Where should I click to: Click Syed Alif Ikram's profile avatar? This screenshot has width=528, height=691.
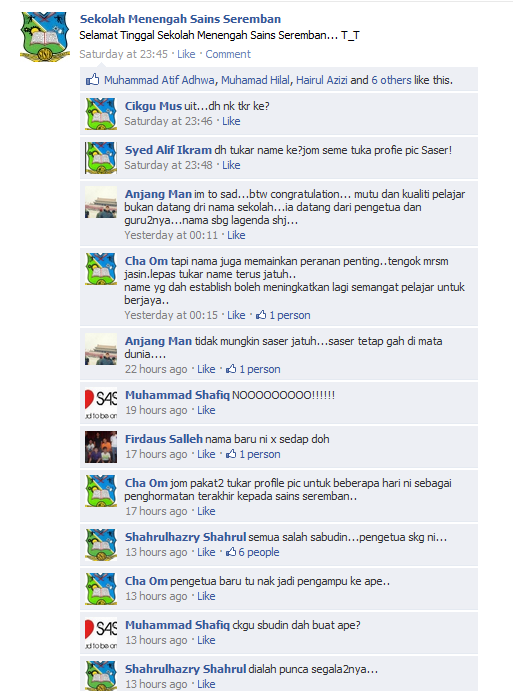pyautogui.click(x=101, y=158)
